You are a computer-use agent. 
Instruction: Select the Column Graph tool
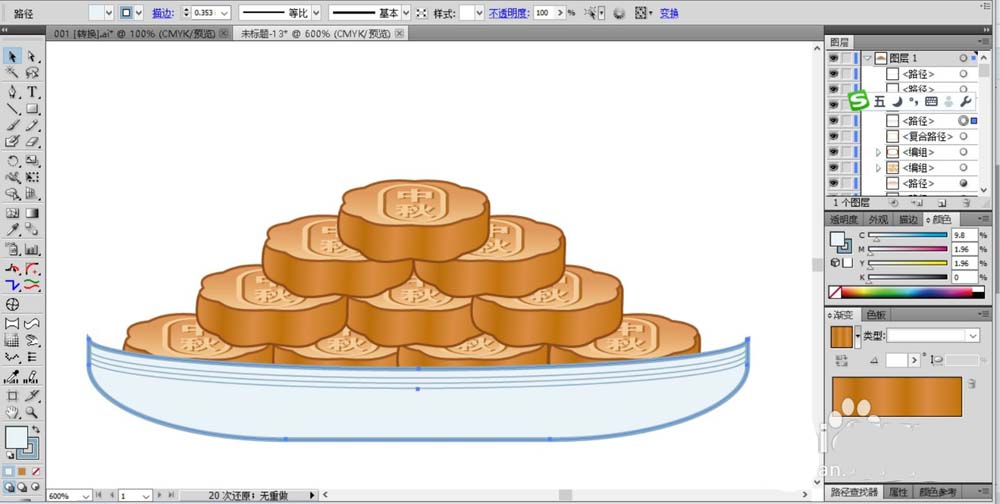(x=32, y=249)
